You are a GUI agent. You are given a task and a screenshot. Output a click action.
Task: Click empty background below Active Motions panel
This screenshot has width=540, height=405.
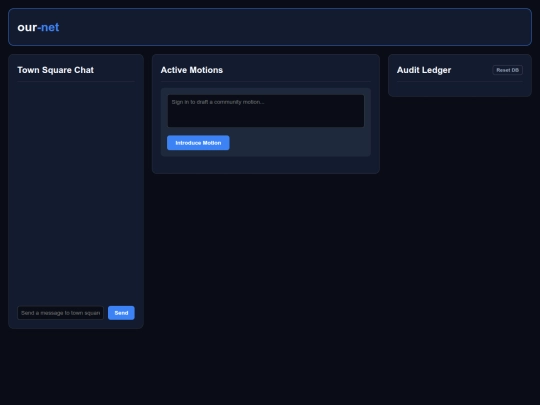click(266, 276)
